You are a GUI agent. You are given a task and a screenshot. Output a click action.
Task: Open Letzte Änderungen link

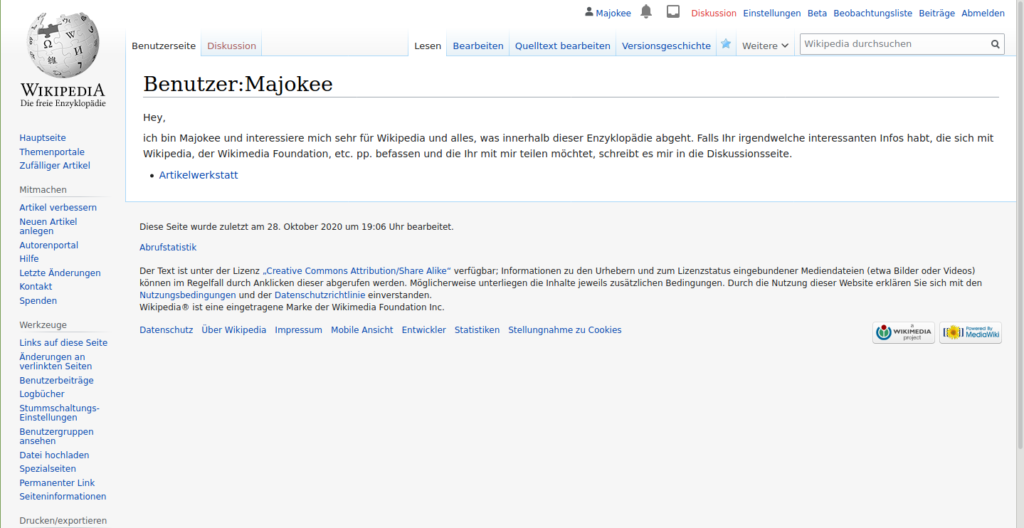coord(60,272)
